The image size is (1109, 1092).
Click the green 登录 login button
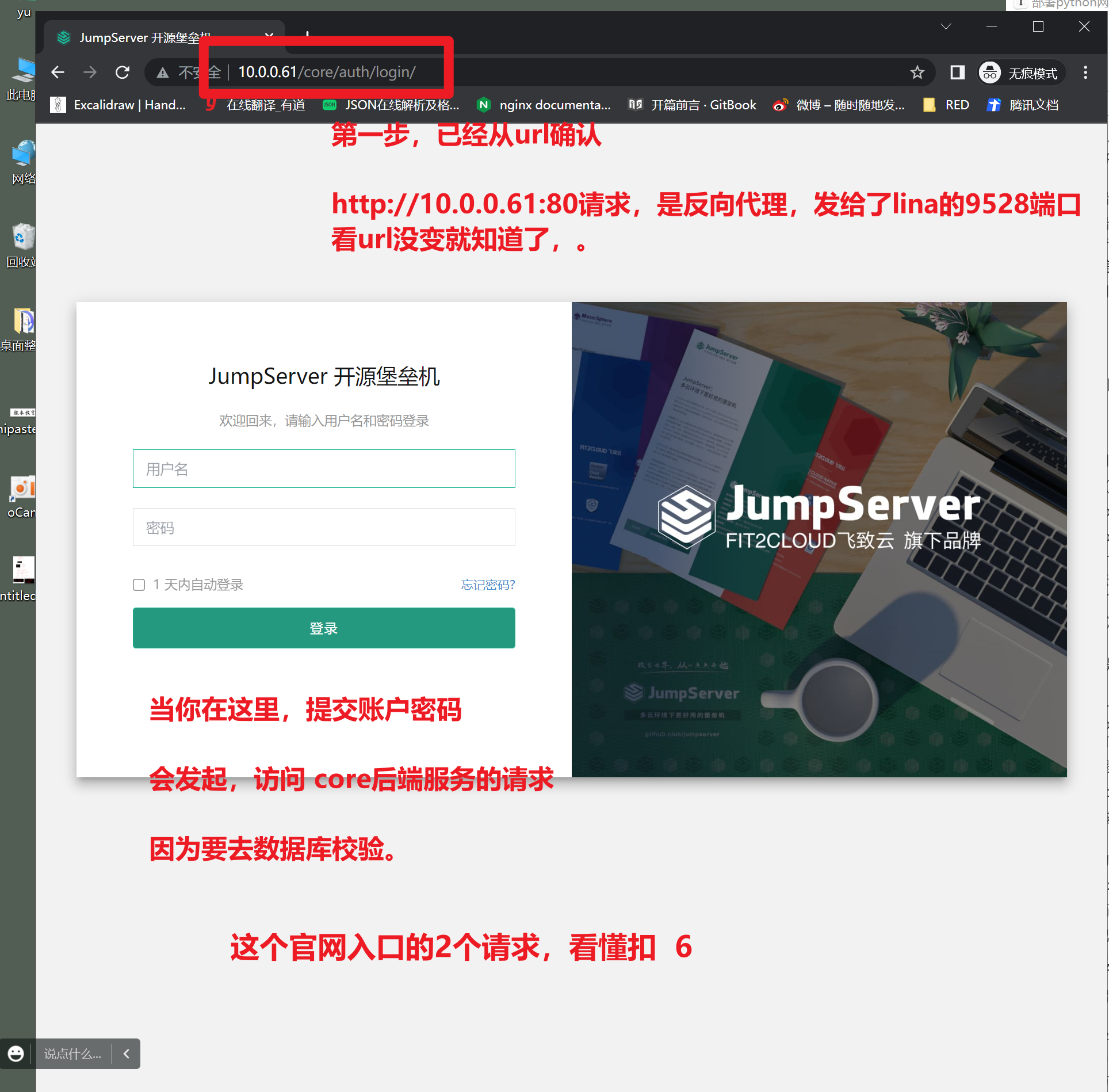(x=324, y=628)
